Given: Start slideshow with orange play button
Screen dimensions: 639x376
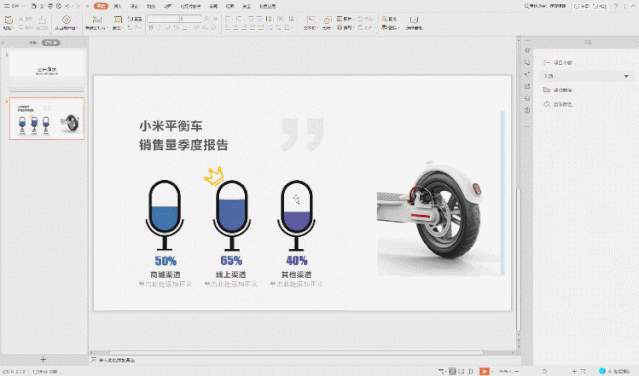Looking at the screenshot, I should pyautogui.click(x=484, y=371).
